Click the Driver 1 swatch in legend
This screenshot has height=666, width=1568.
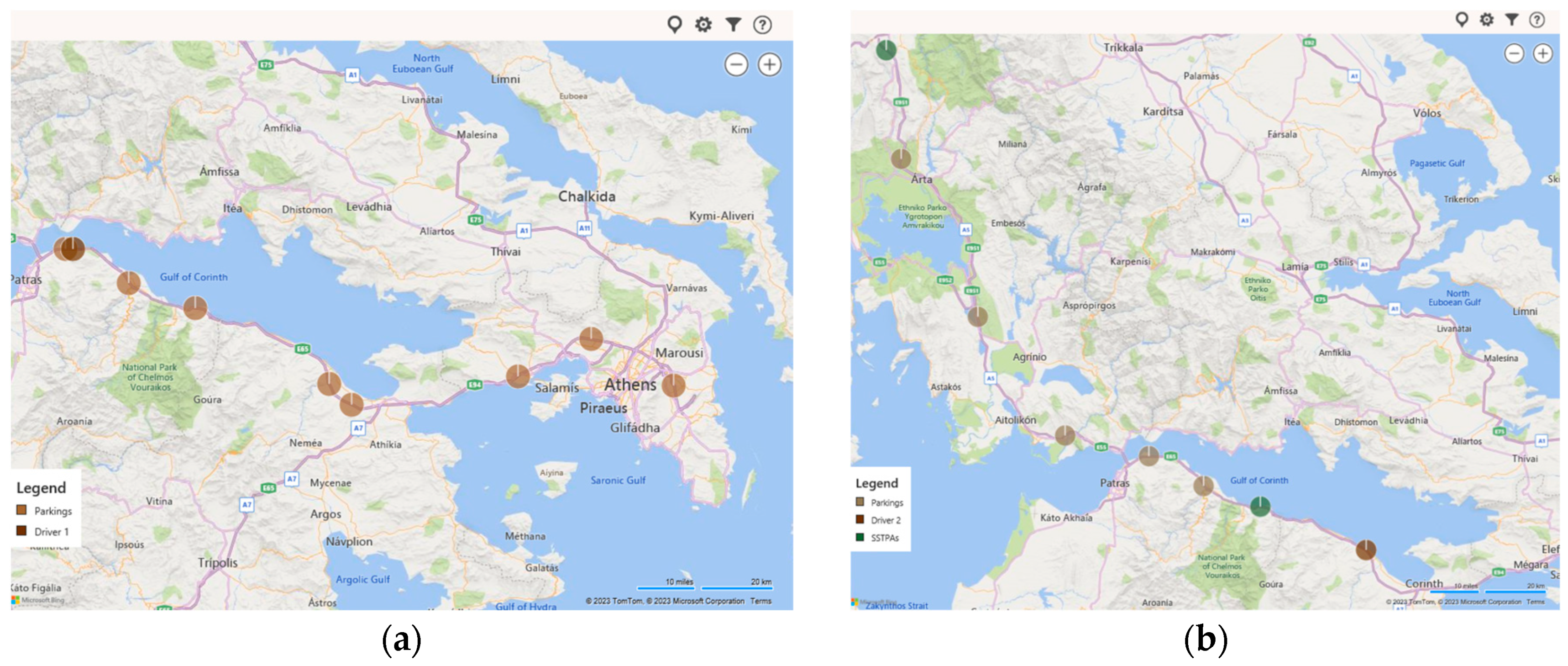pos(21,531)
